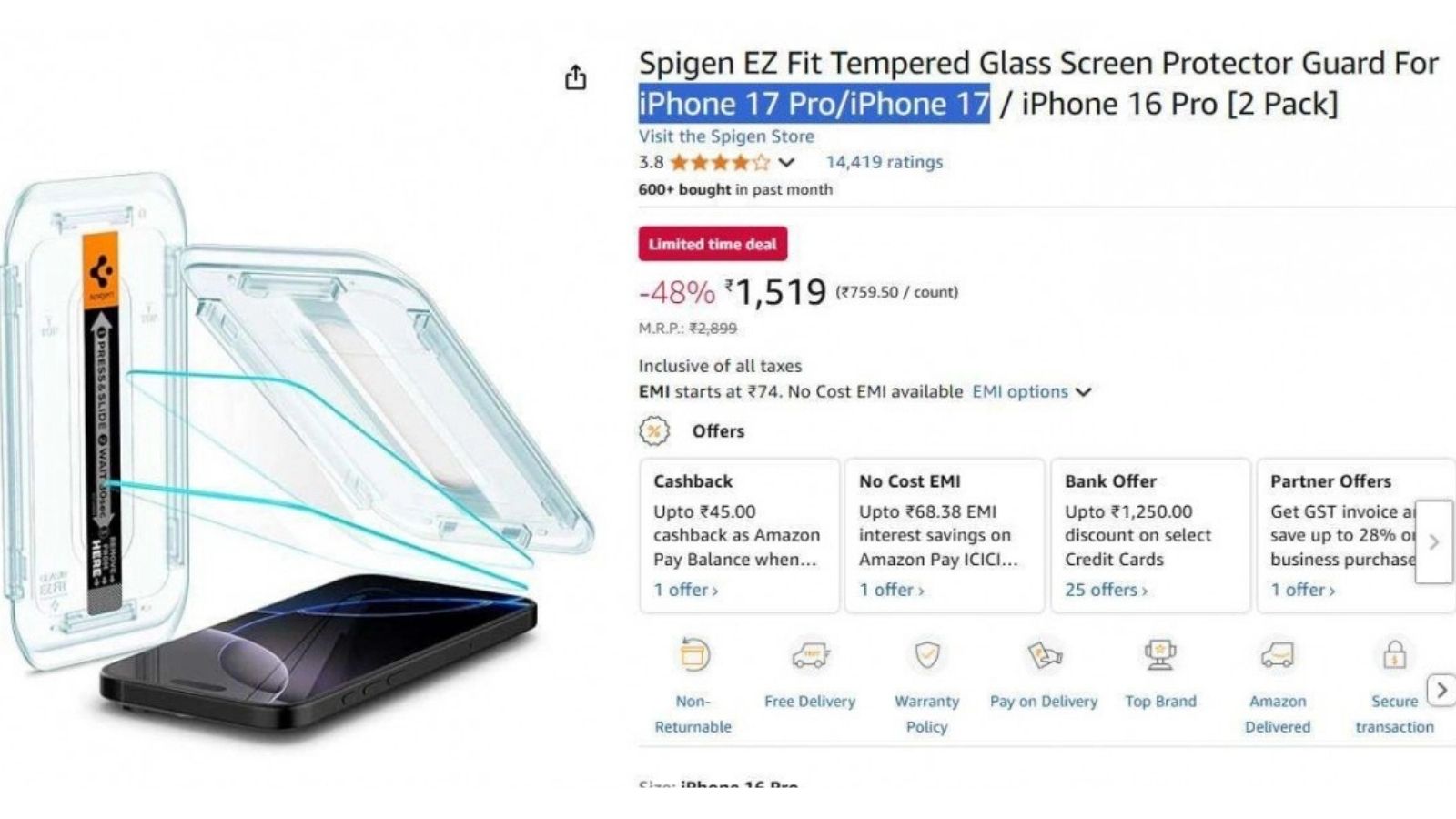The image size is (1456, 819).
Task: Click the Limited time deal badge
Action: pyautogui.click(x=713, y=244)
